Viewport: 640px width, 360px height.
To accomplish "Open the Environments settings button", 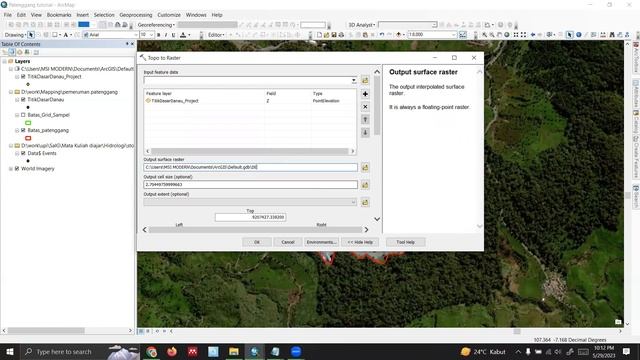I will 322,242.
